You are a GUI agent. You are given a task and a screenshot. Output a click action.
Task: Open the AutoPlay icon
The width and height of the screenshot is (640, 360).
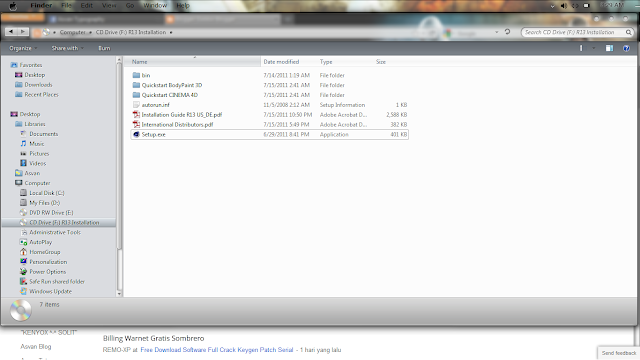pyautogui.click(x=23, y=242)
